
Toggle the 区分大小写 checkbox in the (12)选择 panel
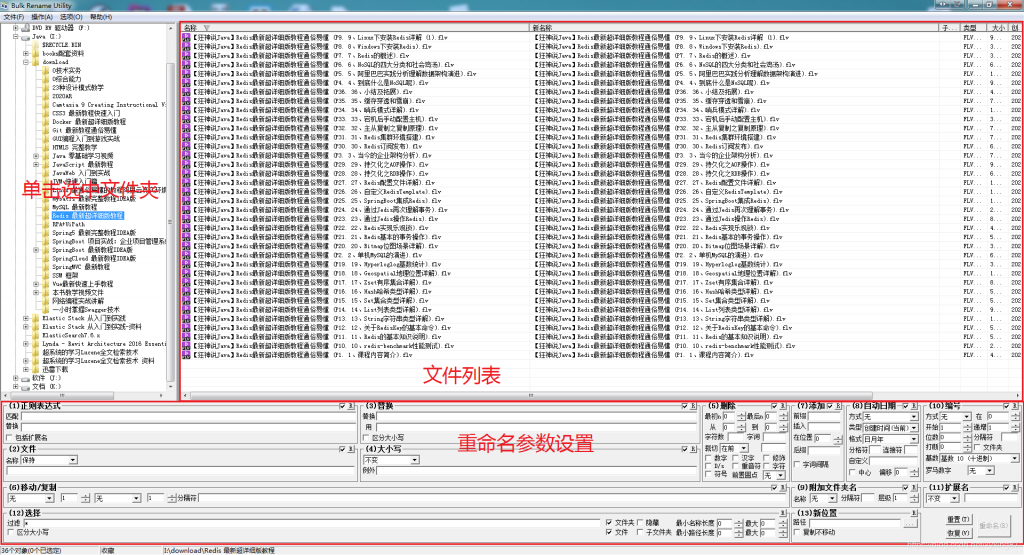coord(10,533)
